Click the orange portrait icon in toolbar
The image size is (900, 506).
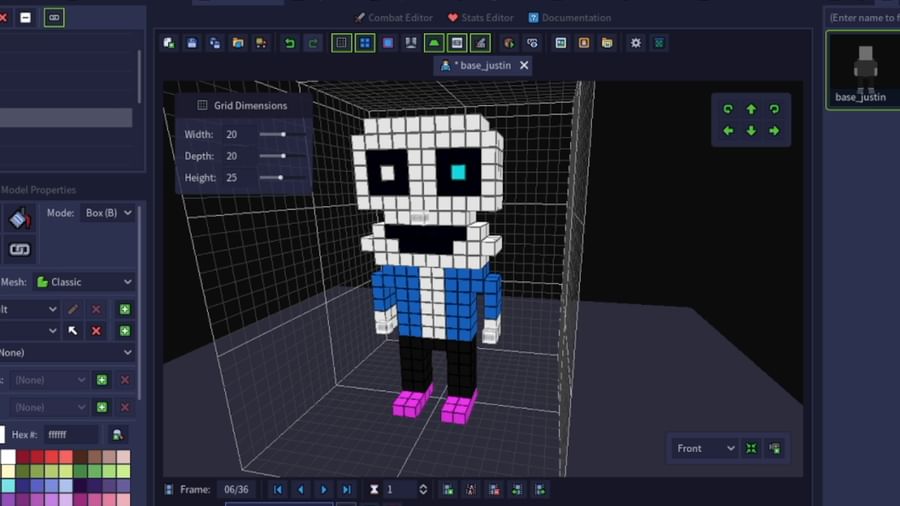(x=584, y=43)
